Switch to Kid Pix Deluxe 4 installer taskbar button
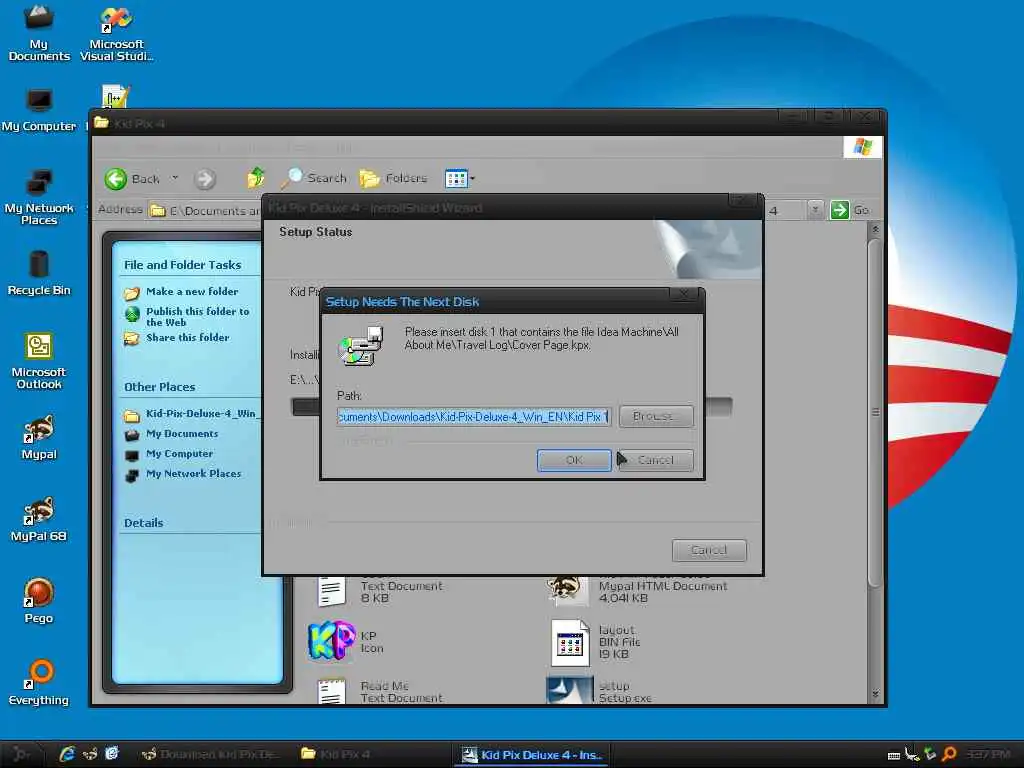The height and width of the screenshot is (768, 1024). pyautogui.click(x=534, y=754)
